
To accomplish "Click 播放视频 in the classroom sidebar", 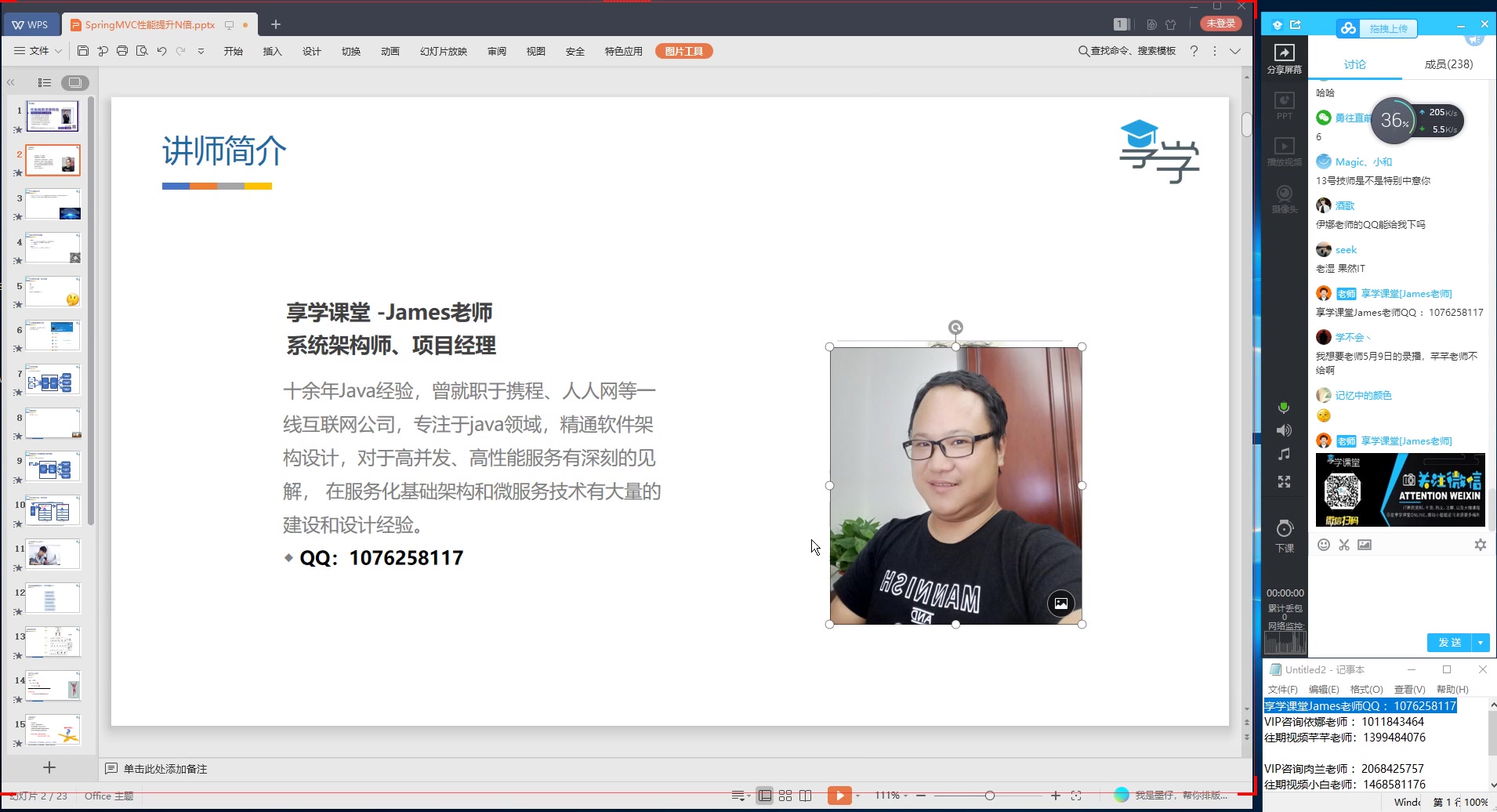I will [1284, 152].
